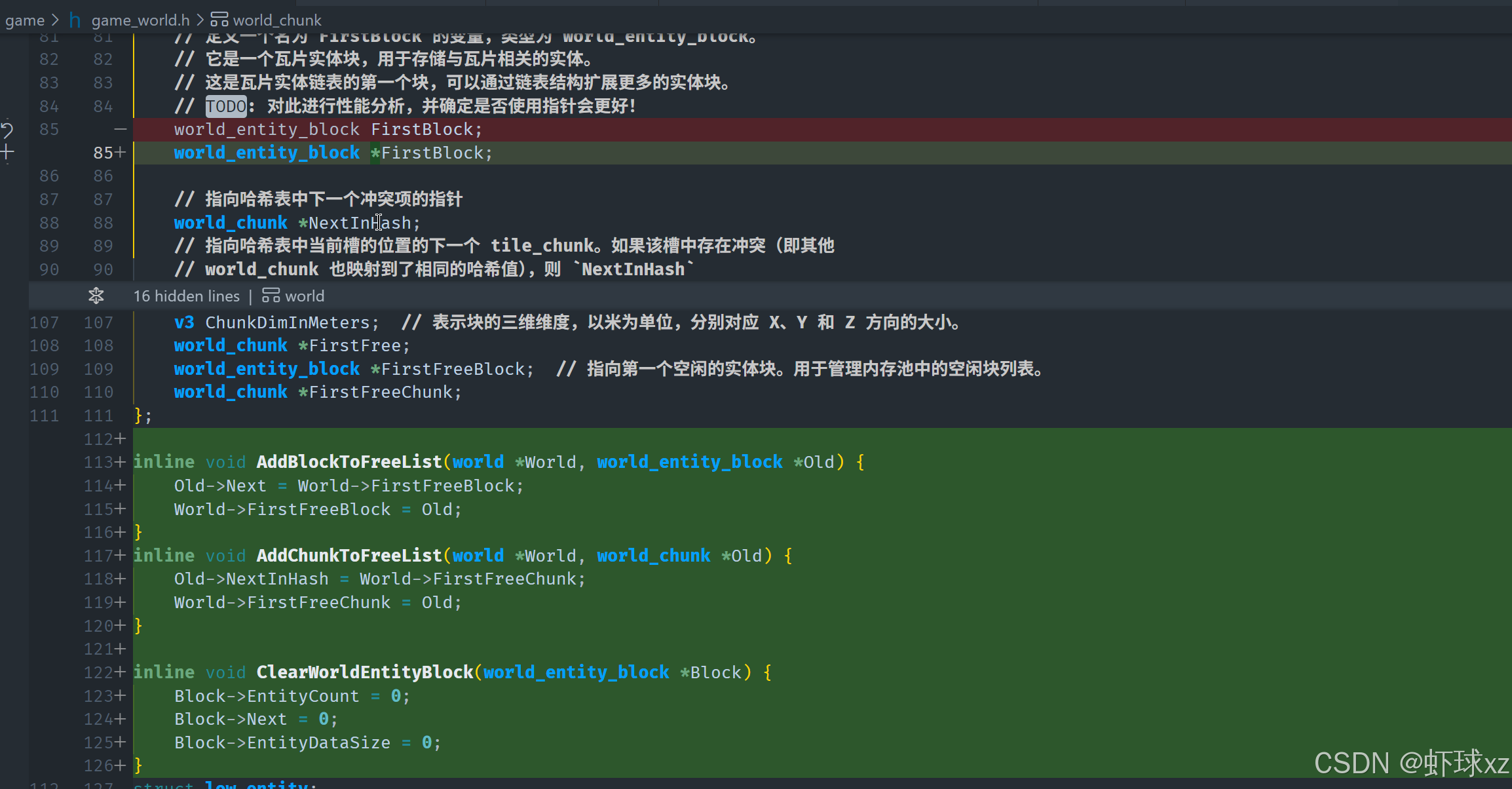Click the minus marker on removed line 85
Viewport: 1512px width, 789px height.
120,129
